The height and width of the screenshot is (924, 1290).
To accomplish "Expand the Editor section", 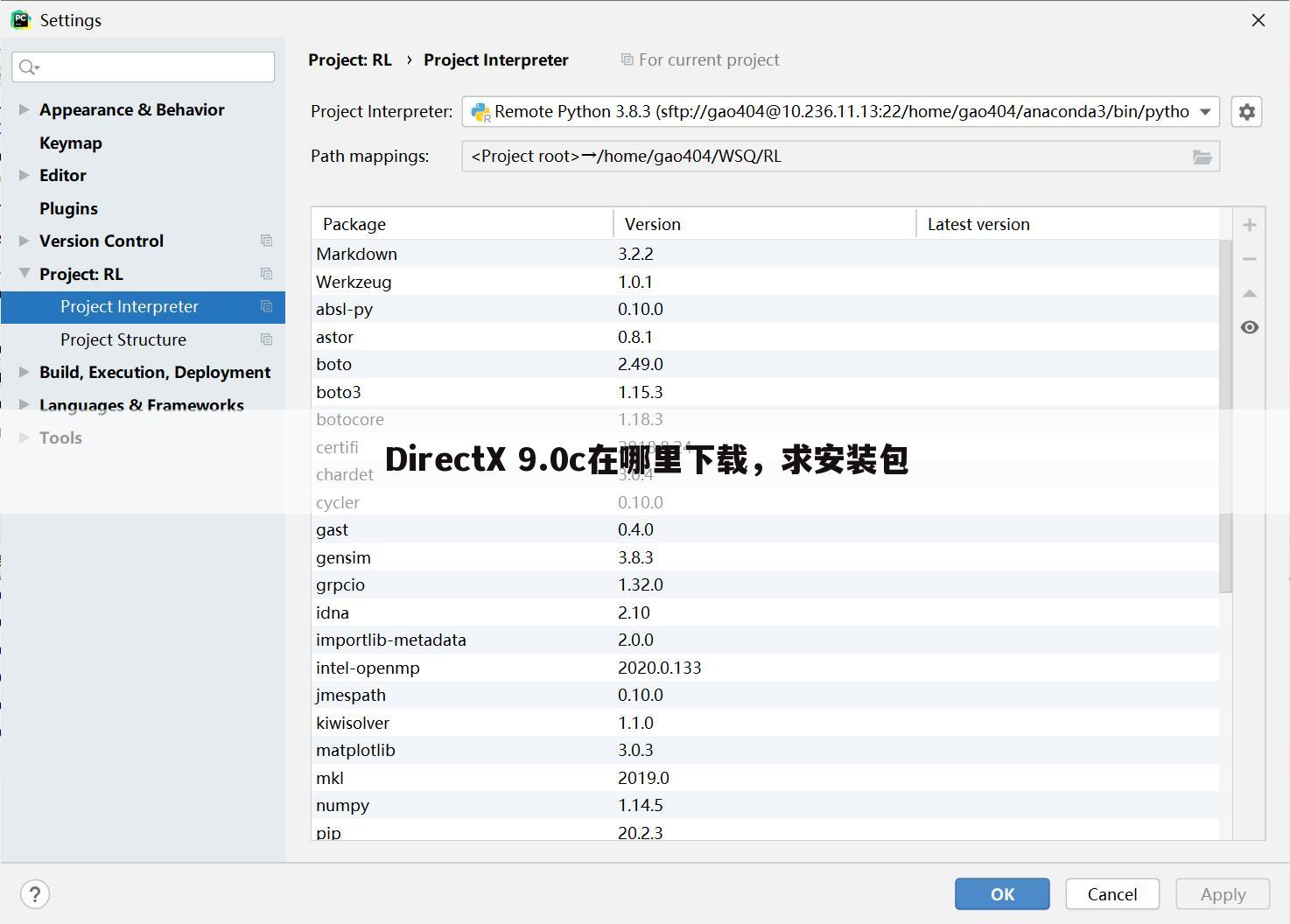I will click(x=24, y=175).
